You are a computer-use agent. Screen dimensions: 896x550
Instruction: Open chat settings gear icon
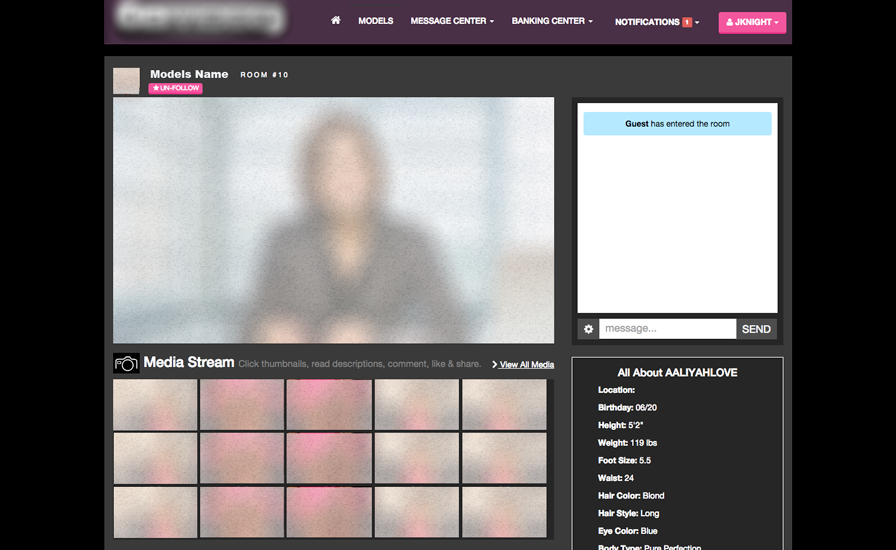click(x=588, y=329)
